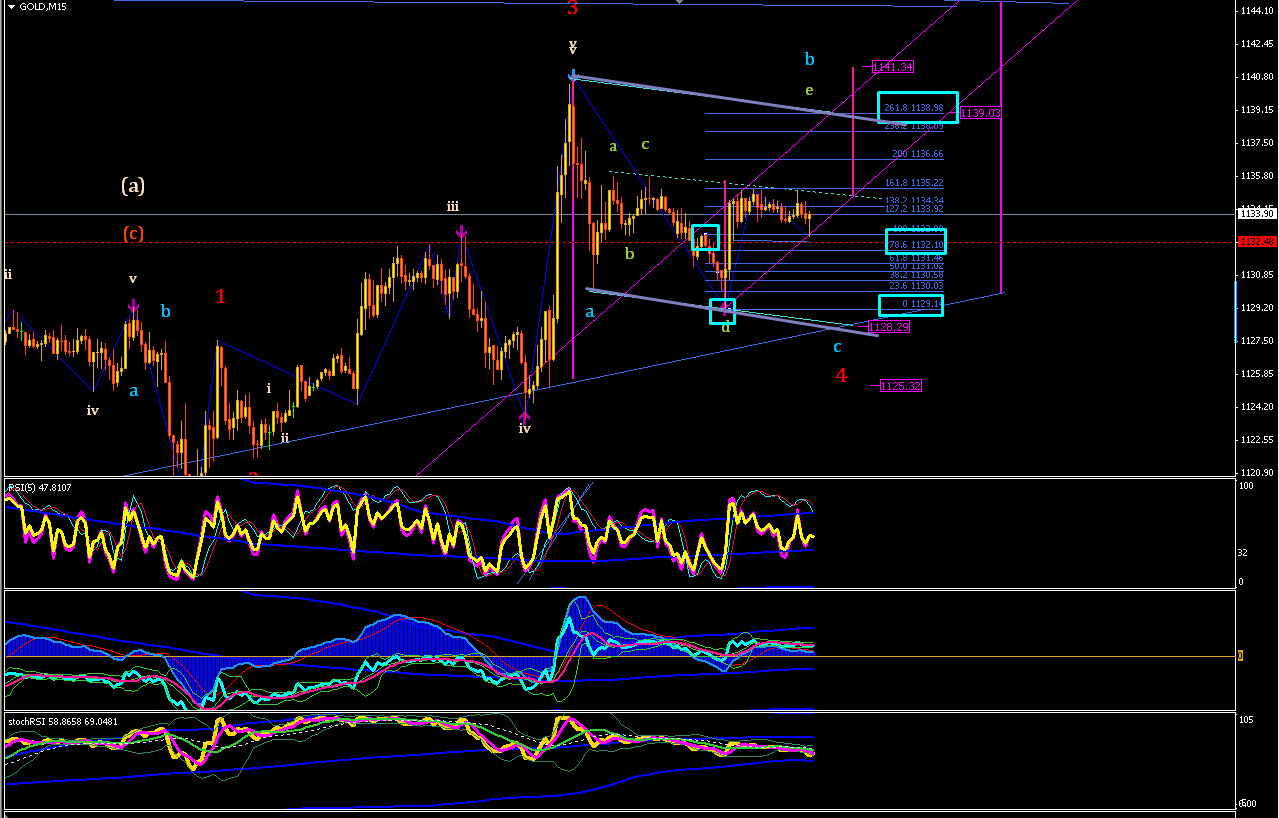Click the red 1132.48 price marker on axis
1279x818 pixels.
pyautogui.click(x=1255, y=242)
